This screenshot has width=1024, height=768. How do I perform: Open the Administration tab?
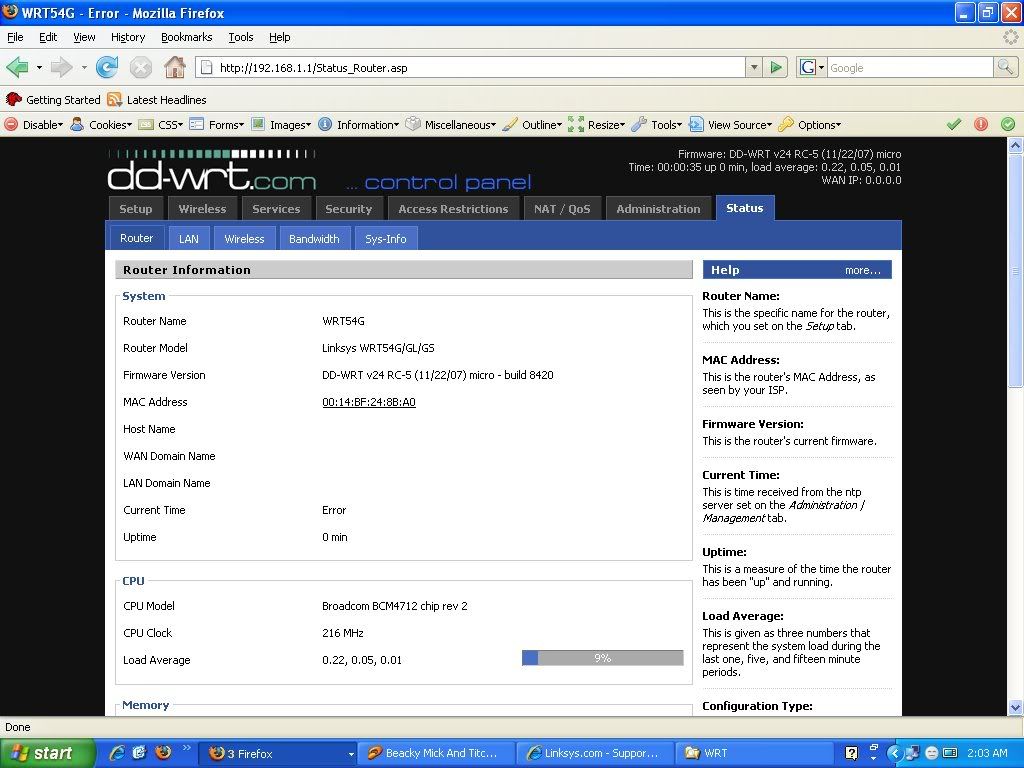tap(658, 209)
